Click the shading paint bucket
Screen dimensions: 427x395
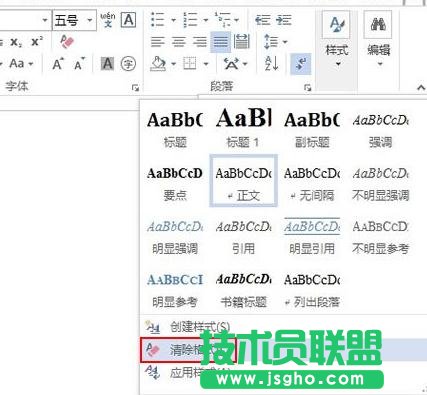coord(158,63)
